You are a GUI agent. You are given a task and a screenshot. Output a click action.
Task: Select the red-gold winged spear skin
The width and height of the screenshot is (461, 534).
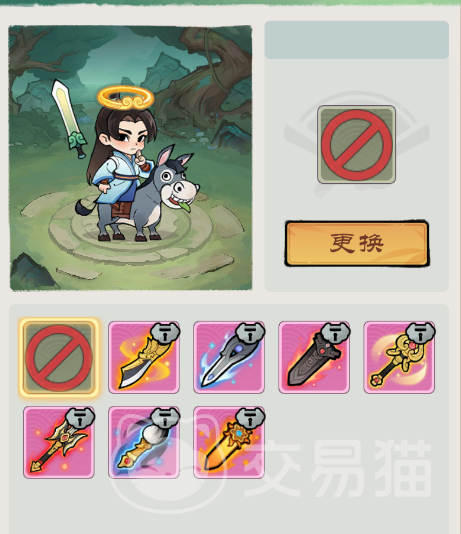[x=59, y=442]
